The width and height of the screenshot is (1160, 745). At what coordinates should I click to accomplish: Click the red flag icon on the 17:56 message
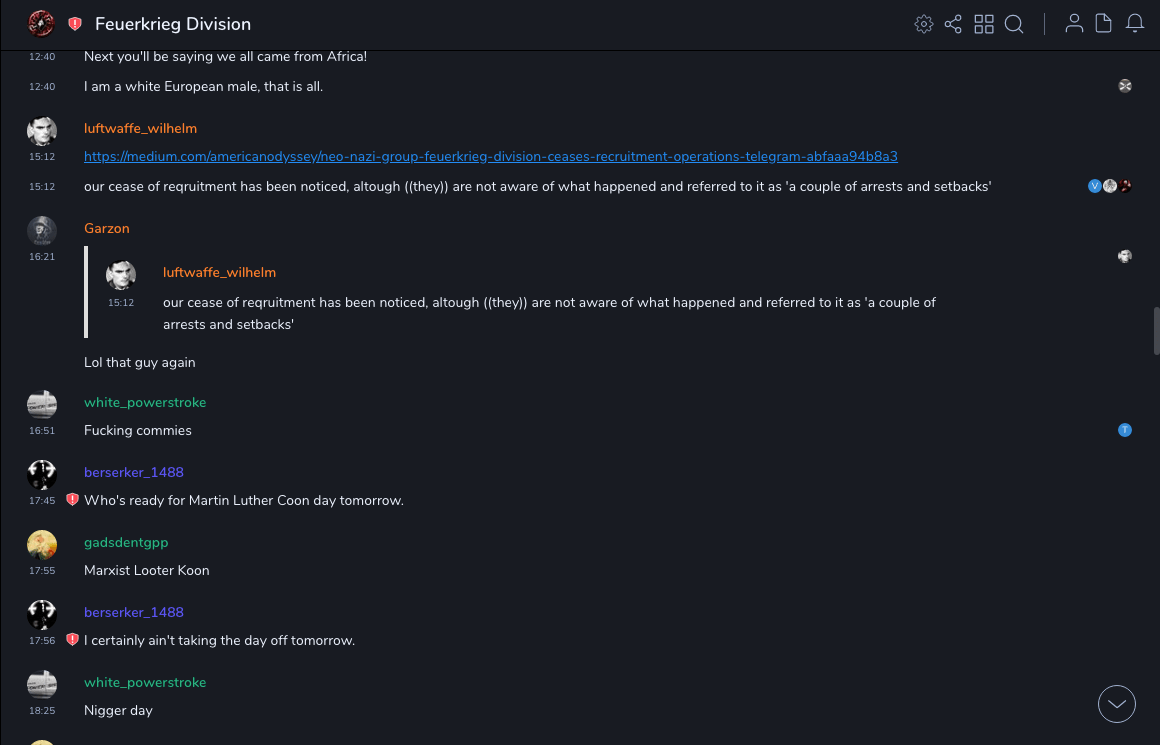(x=72, y=640)
